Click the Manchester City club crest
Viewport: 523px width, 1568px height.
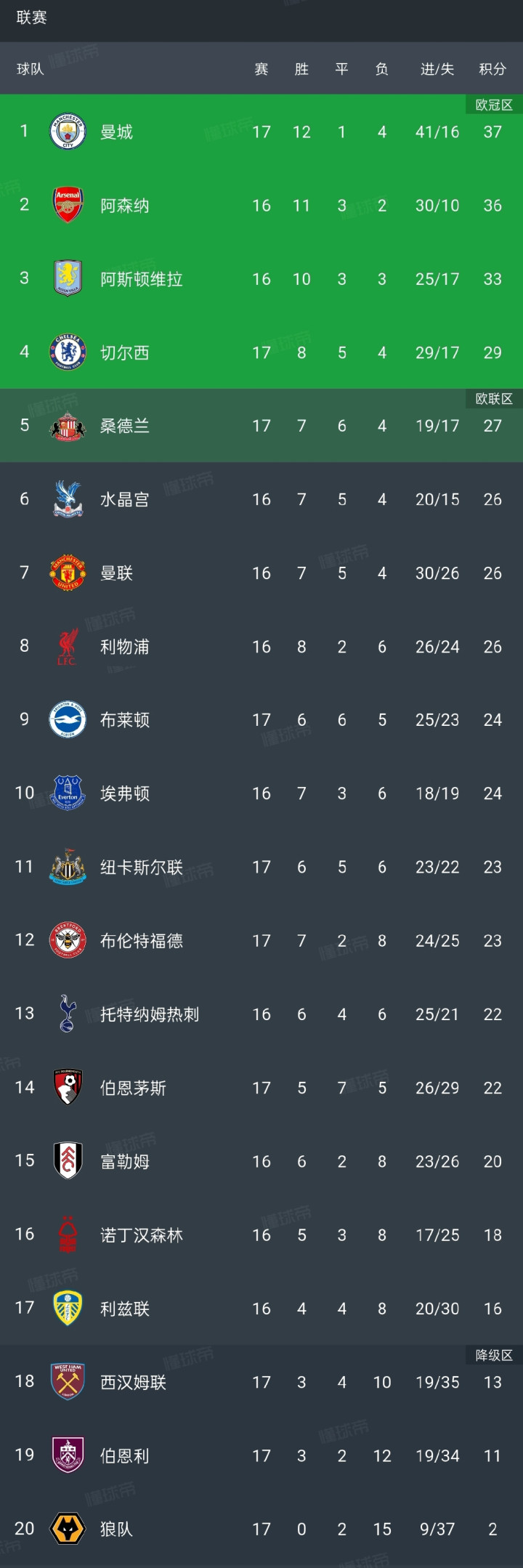68,132
